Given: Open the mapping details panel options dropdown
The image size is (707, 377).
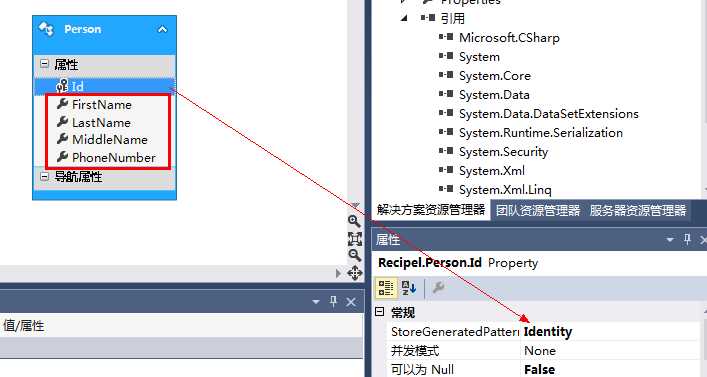Looking at the screenshot, I should (316, 302).
